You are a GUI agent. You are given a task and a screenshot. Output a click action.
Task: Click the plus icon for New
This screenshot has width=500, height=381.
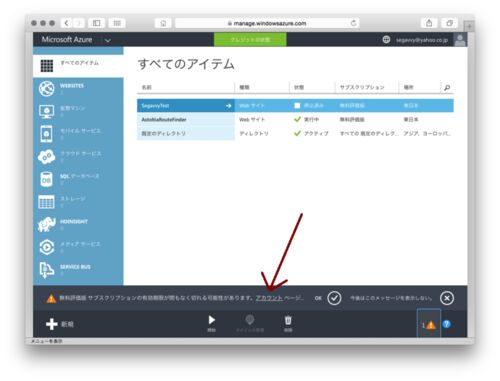(x=52, y=324)
